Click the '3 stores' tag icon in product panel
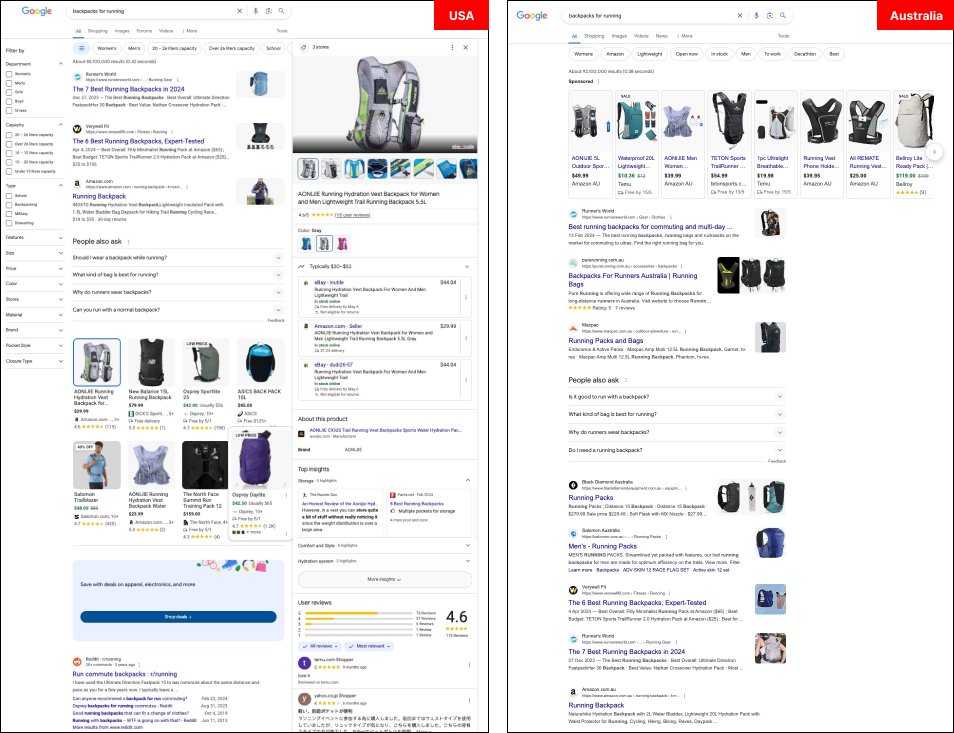Image resolution: width=954 pixels, height=733 pixels. pyautogui.click(x=304, y=47)
